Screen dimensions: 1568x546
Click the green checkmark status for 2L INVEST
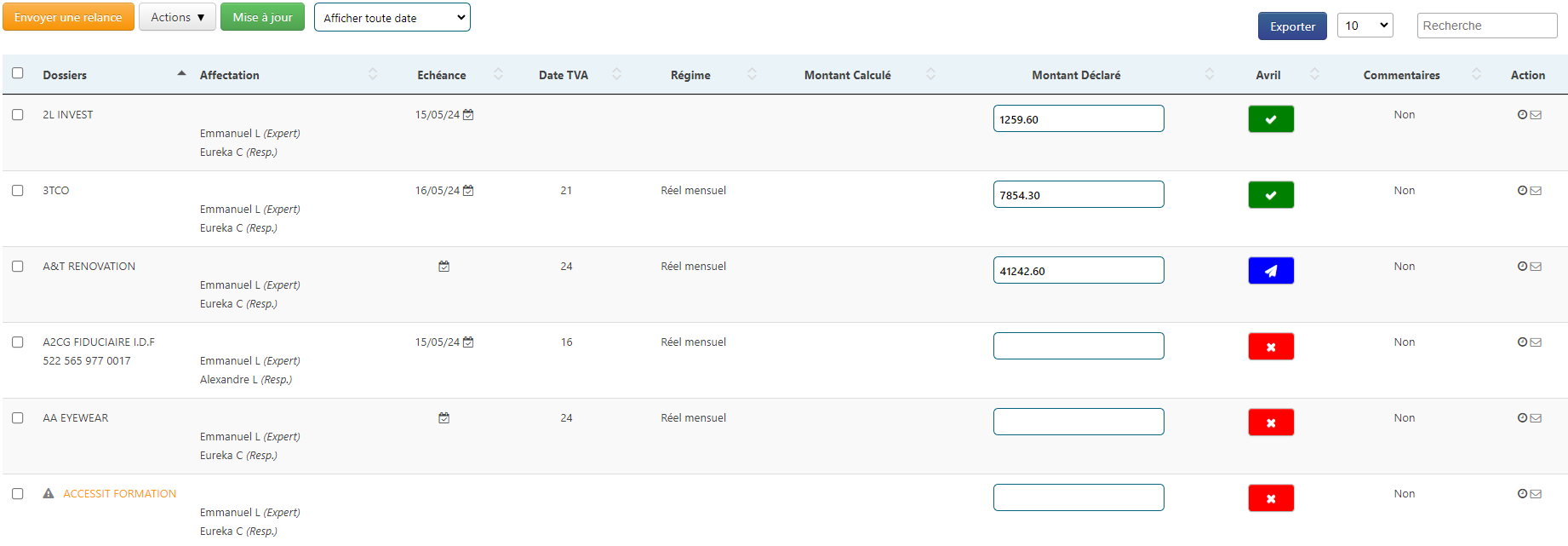pos(1270,119)
